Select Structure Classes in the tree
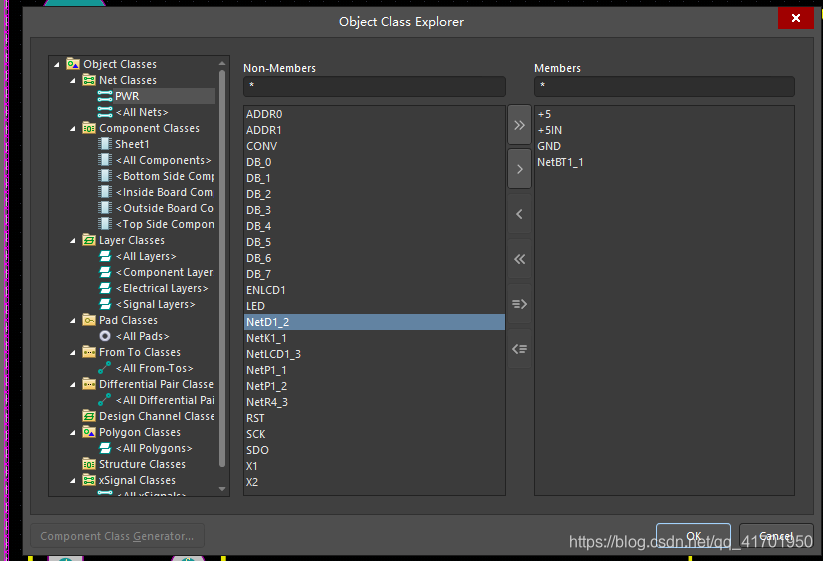Screen dimensions: 823x561 point(142,464)
